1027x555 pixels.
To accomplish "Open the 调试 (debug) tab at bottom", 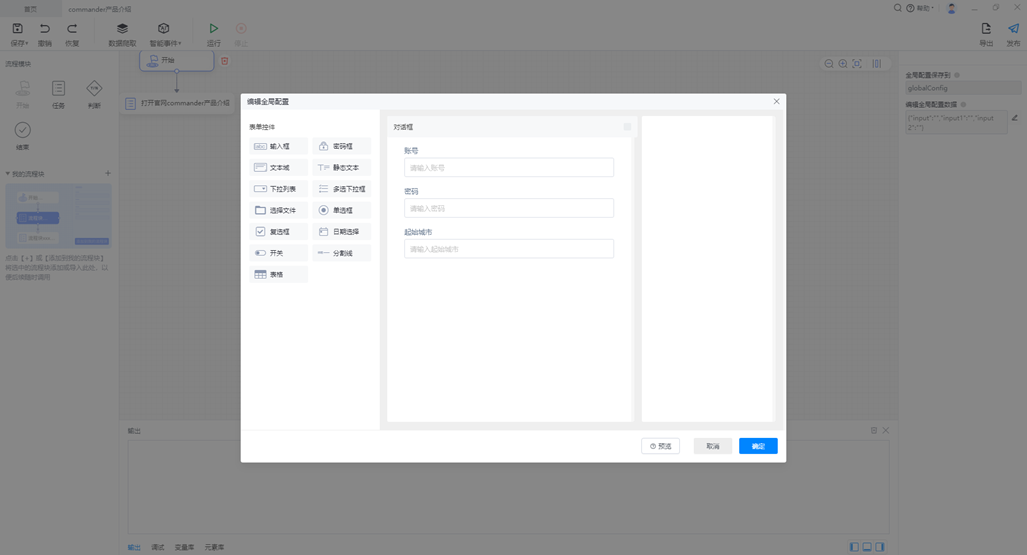I will tap(158, 547).
